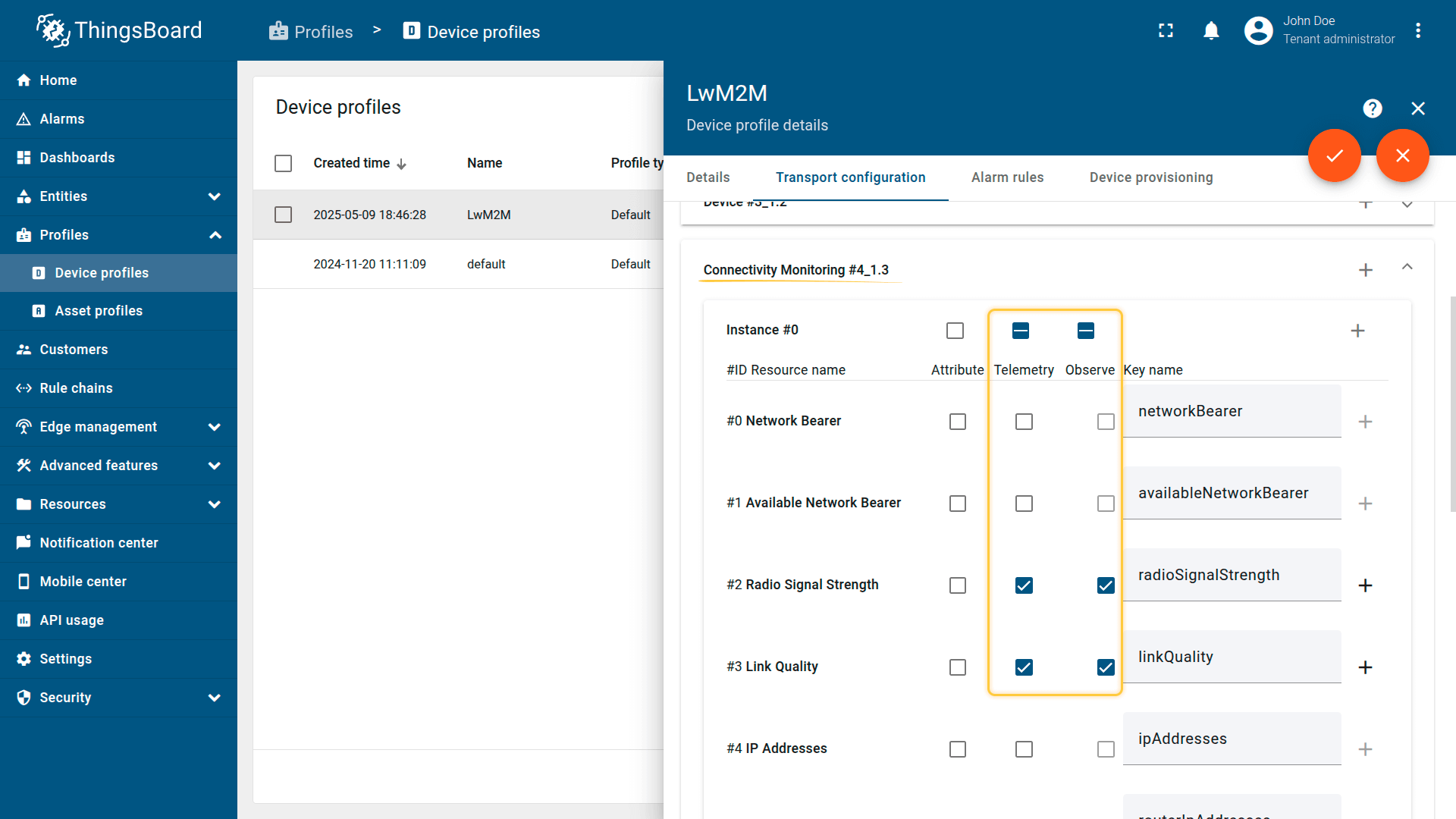
Task: Enable Telemetry for Network Bearer
Action: 1024,422
